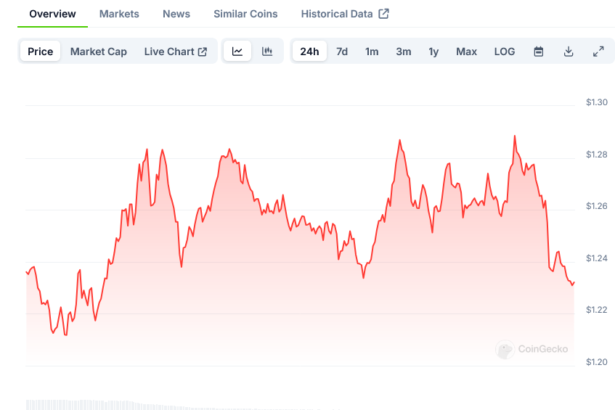Select the line chart view icon
This screenshot has width=615, height=410.
click(237, 51)
